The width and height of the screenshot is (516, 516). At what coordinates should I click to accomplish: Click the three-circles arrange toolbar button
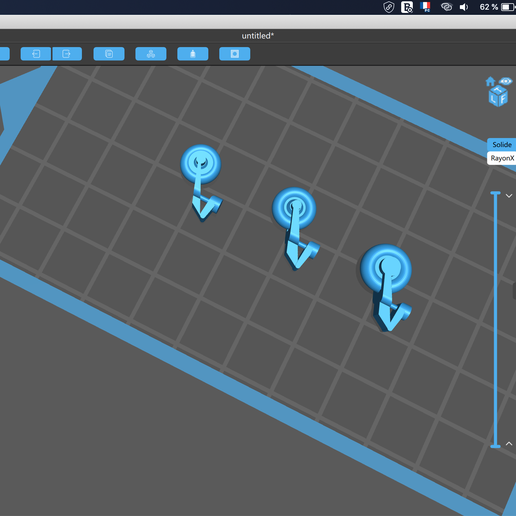tap(151, 54)
